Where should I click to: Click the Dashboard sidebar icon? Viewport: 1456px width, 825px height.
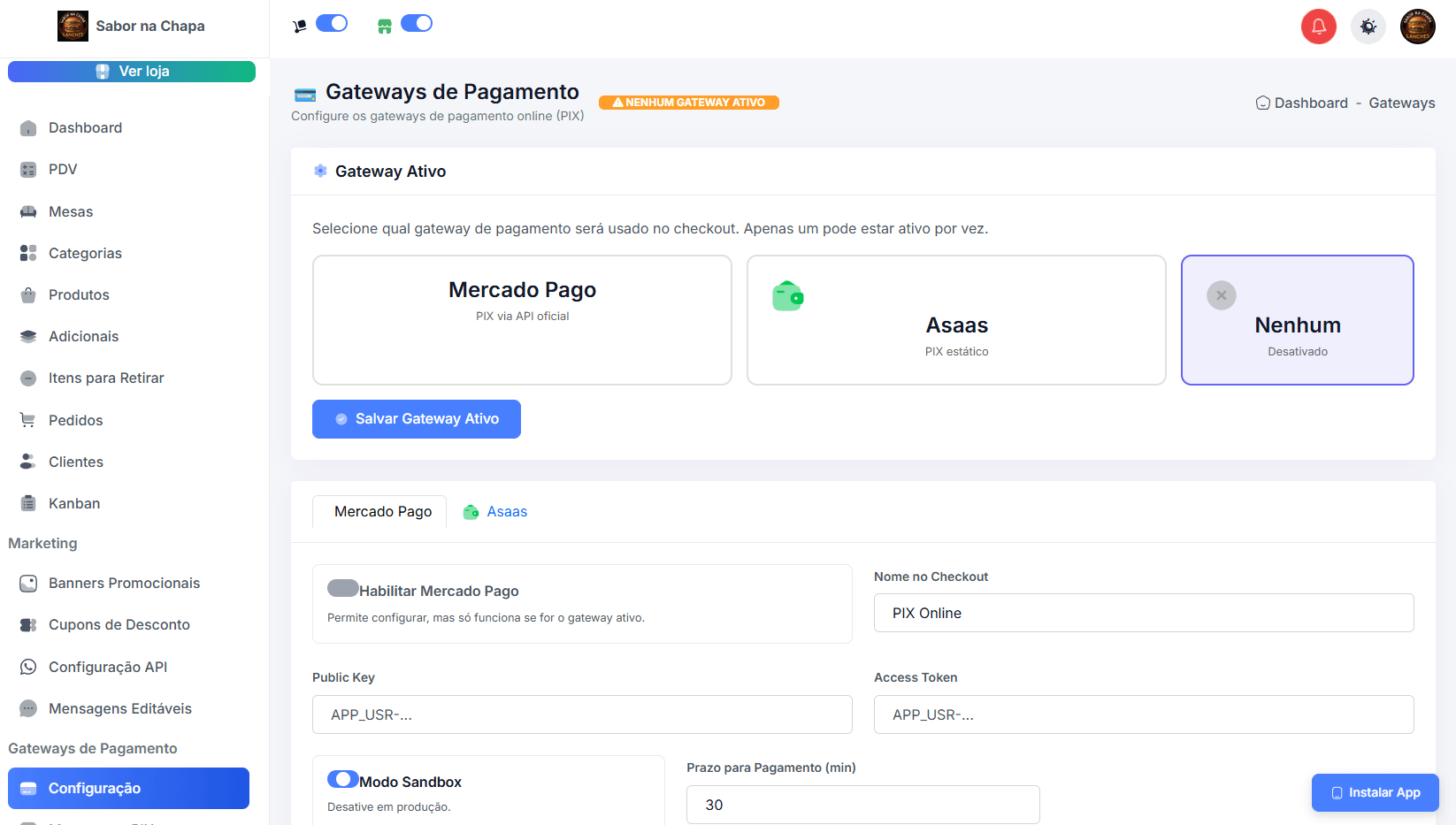click(x=28, y=128)
